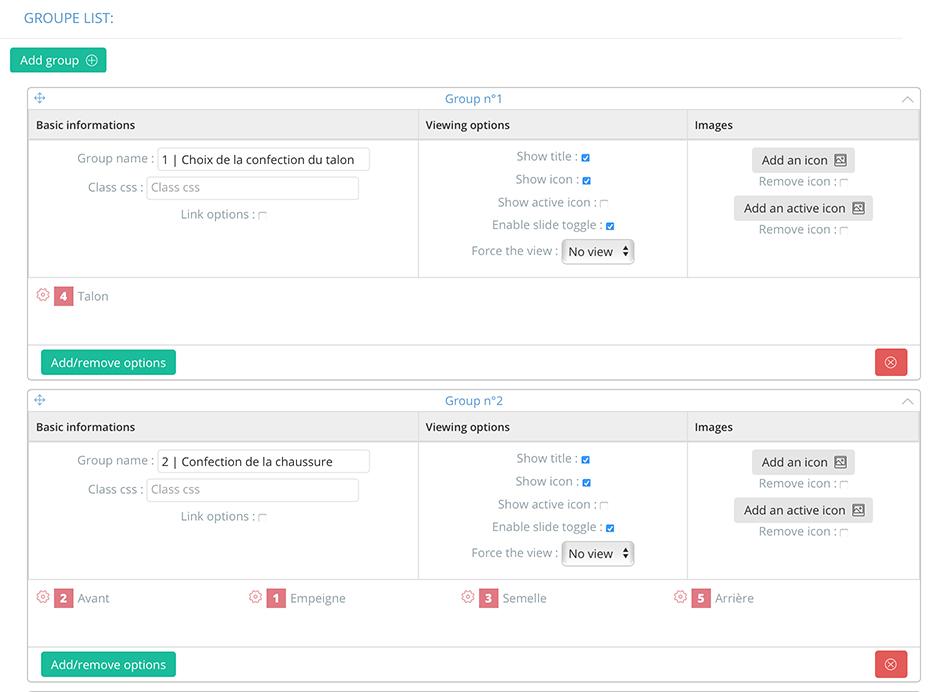
Task: Focus the Class css field in Group n°1
Action: coord(252,188)
